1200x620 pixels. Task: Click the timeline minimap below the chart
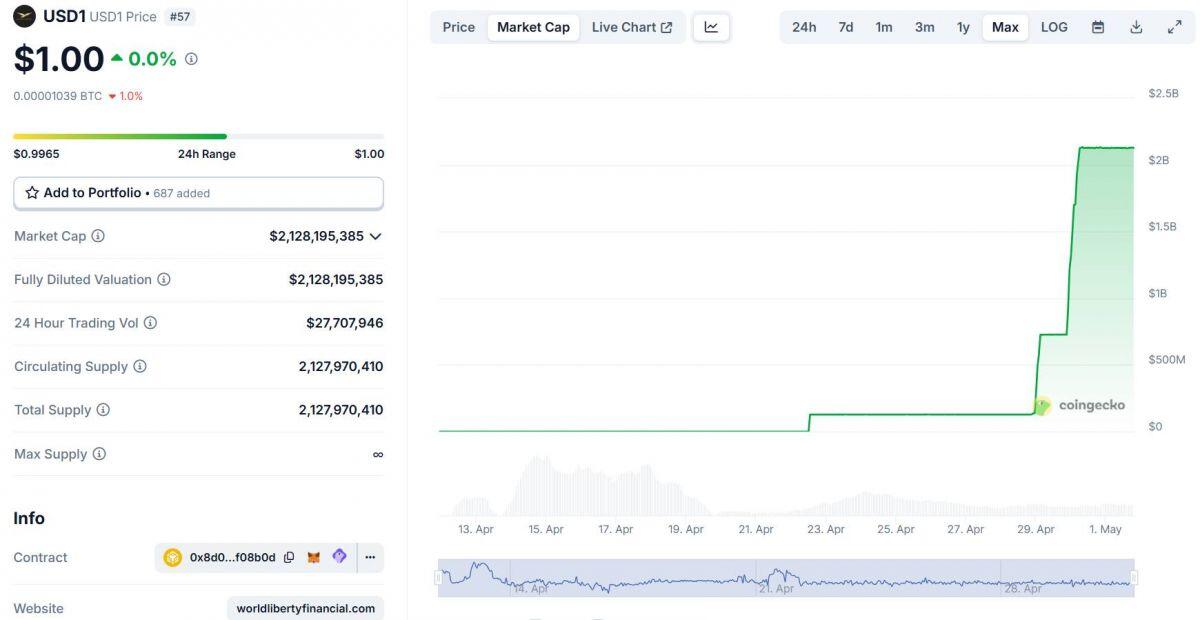(788, 577)
